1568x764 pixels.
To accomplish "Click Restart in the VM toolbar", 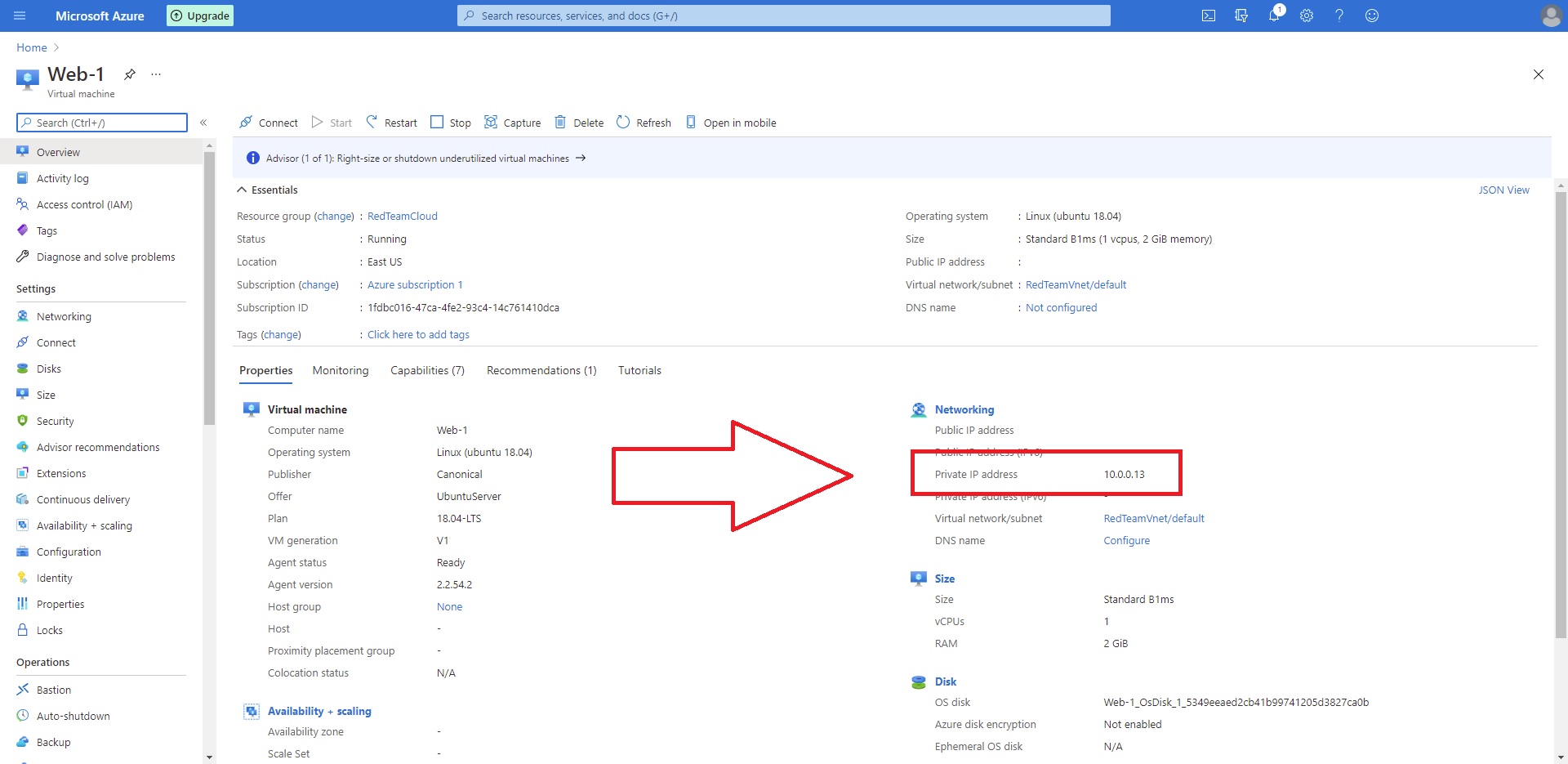I will [391, 123].
